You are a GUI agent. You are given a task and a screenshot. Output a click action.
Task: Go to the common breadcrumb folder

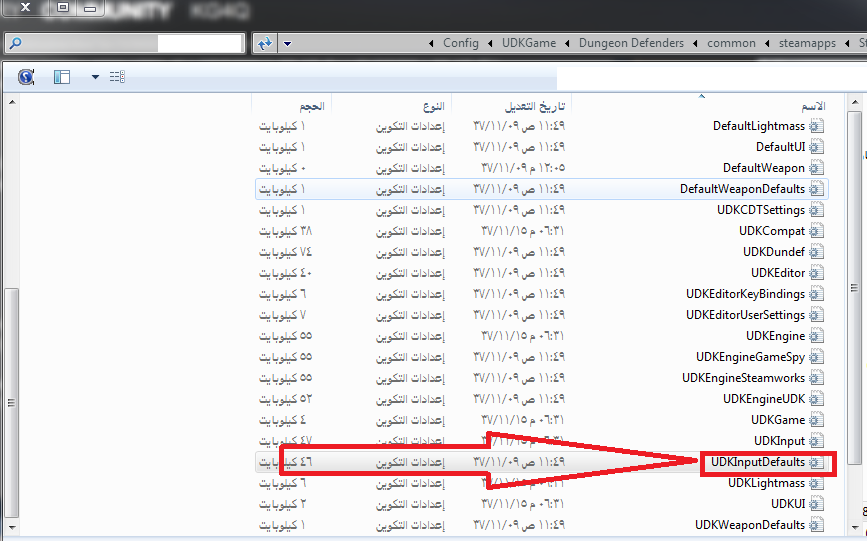tap(731, 43)
